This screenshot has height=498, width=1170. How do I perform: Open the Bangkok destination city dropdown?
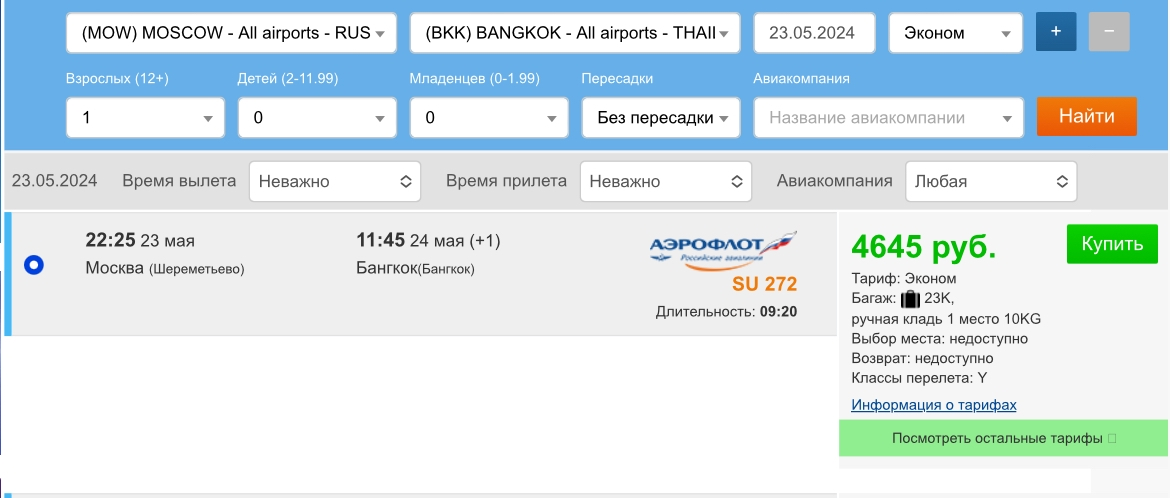tap(575, 33)
